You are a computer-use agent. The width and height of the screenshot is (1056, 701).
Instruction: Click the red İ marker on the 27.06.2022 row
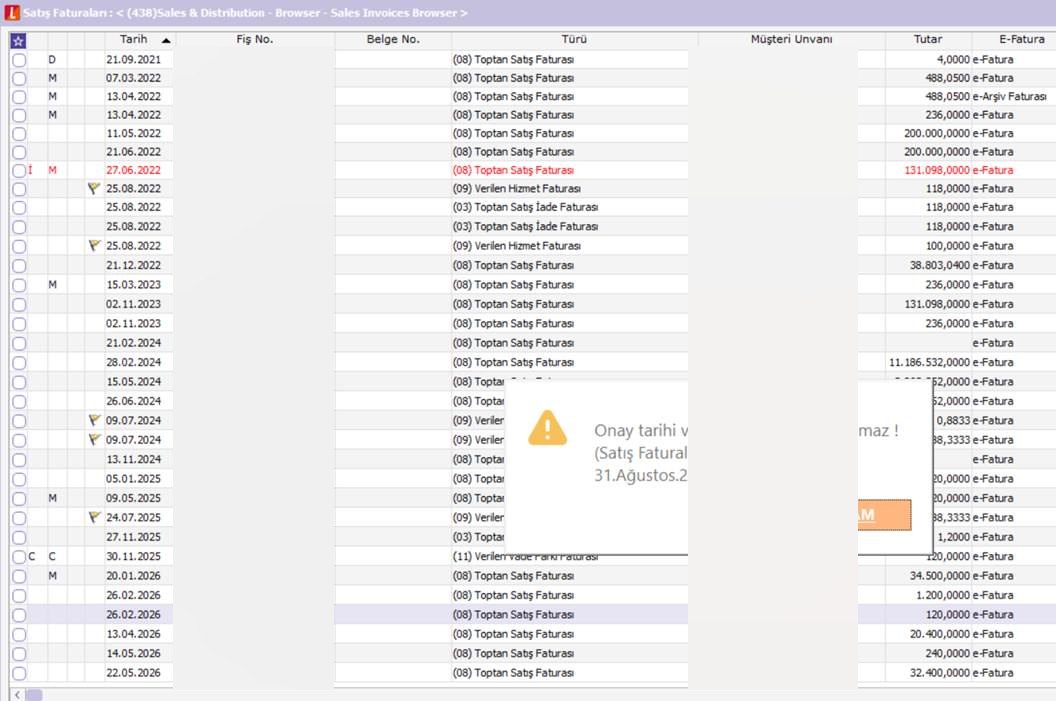(30, 170)
